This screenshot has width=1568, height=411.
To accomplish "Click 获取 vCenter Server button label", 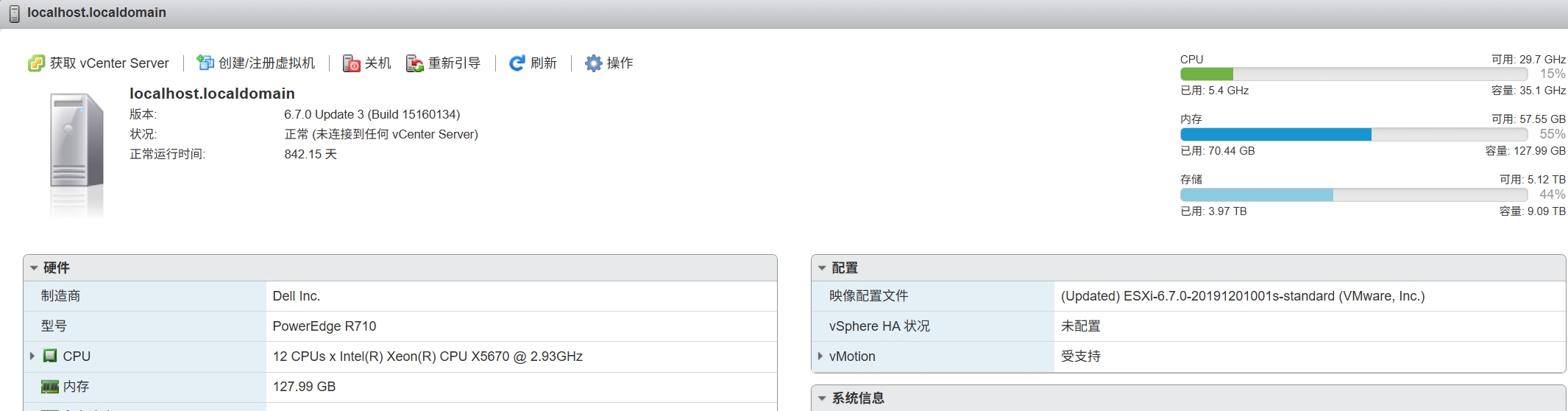I will coord(110,63).
